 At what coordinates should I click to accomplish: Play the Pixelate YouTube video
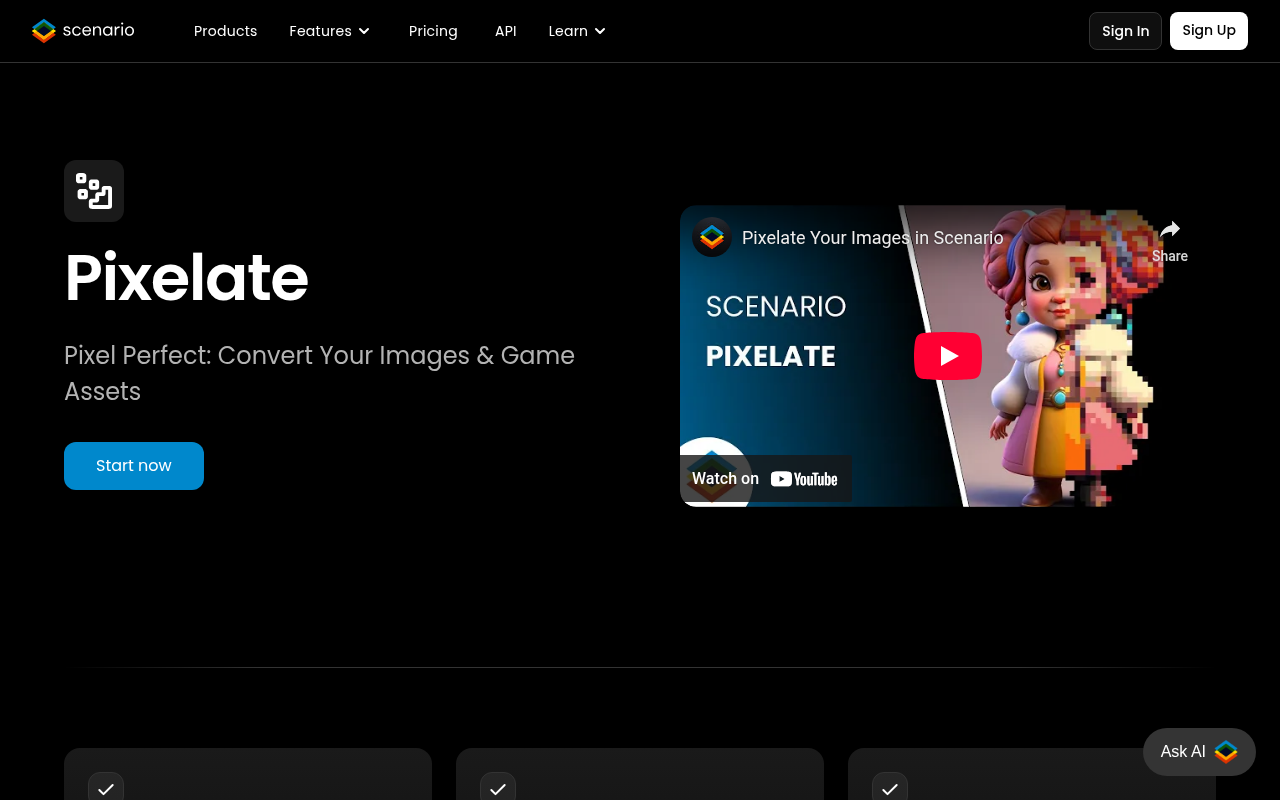coord(947,355)
